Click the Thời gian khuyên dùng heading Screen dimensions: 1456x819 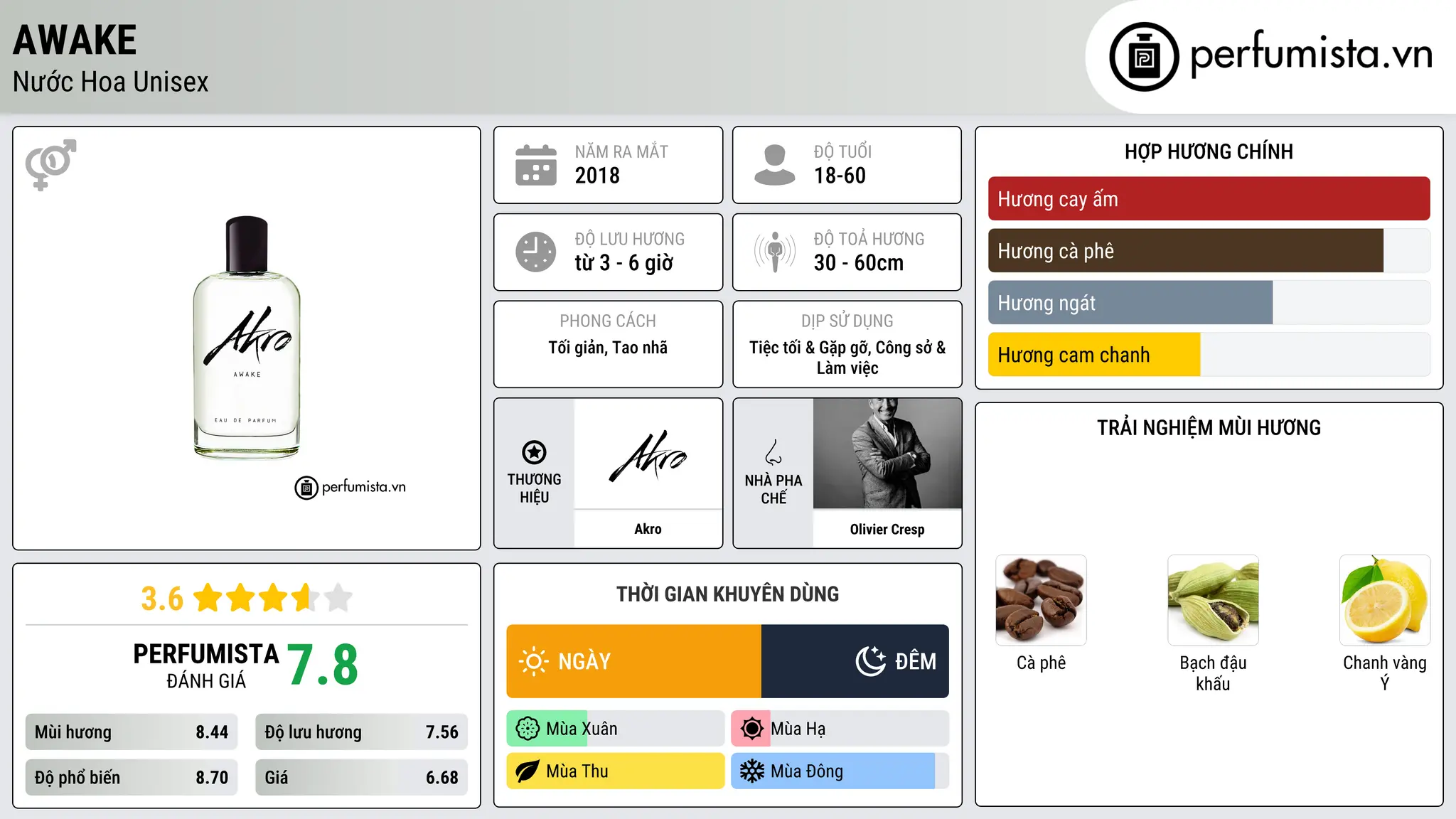pyautogui.click(x=728, y=594)
